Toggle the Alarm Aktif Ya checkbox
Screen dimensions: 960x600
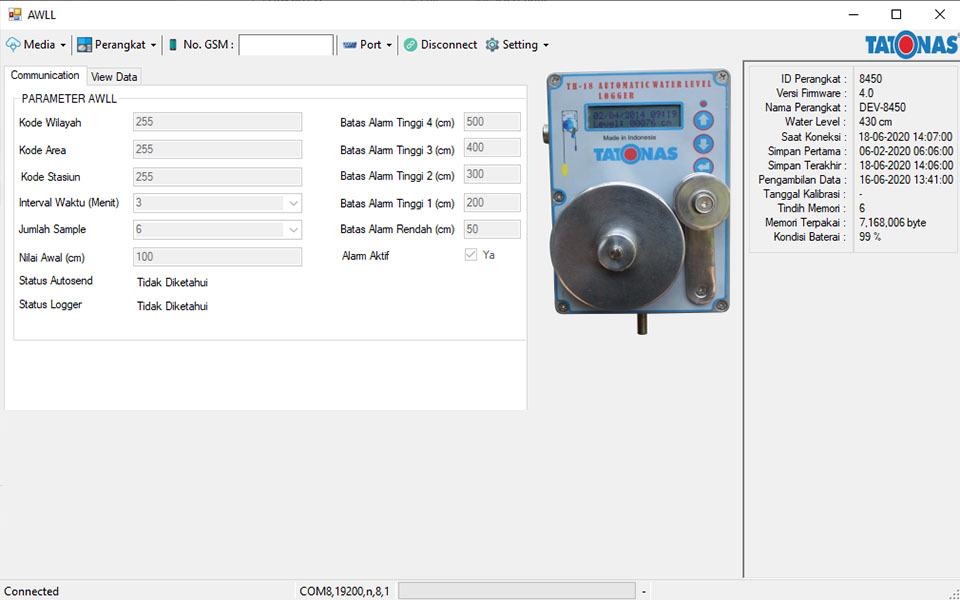471,255
